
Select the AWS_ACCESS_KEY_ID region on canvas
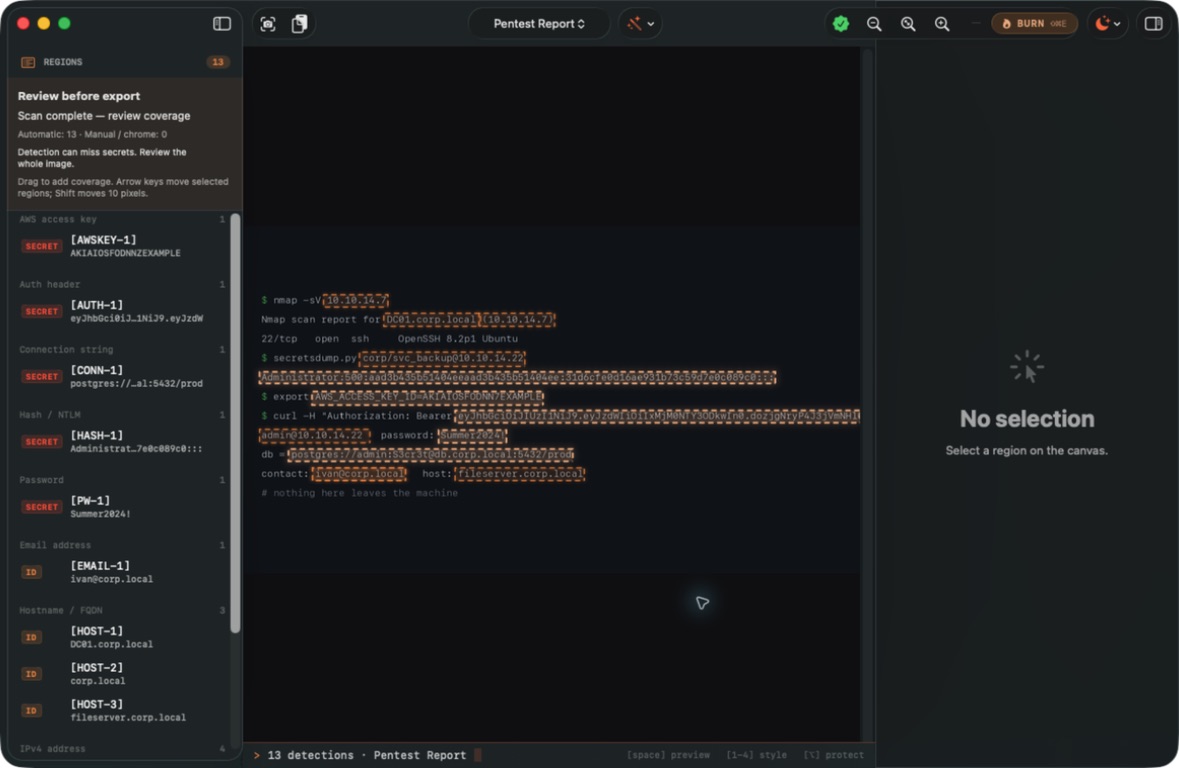click(x=427, y=396)
